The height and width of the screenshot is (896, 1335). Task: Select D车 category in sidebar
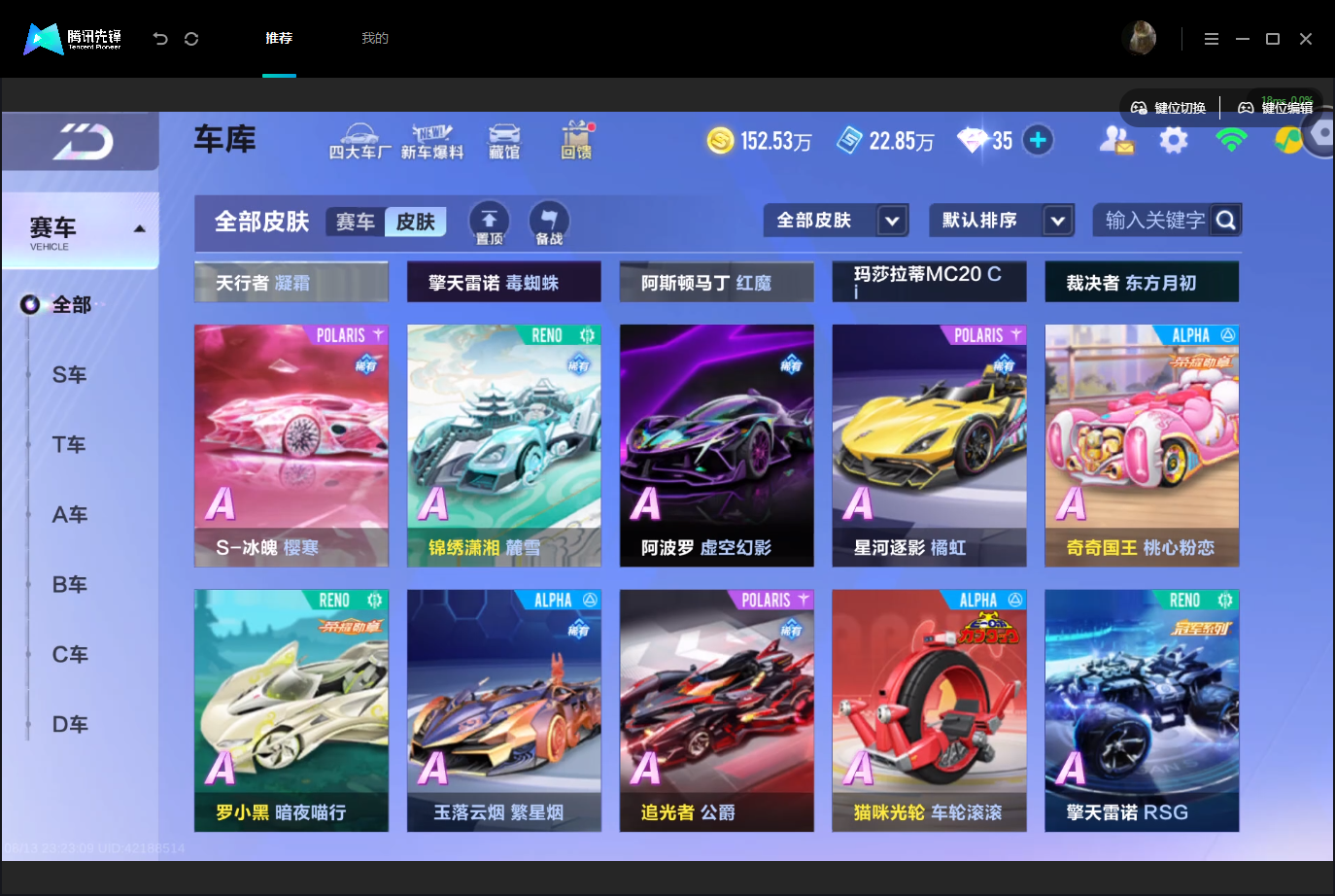(69, 725)
